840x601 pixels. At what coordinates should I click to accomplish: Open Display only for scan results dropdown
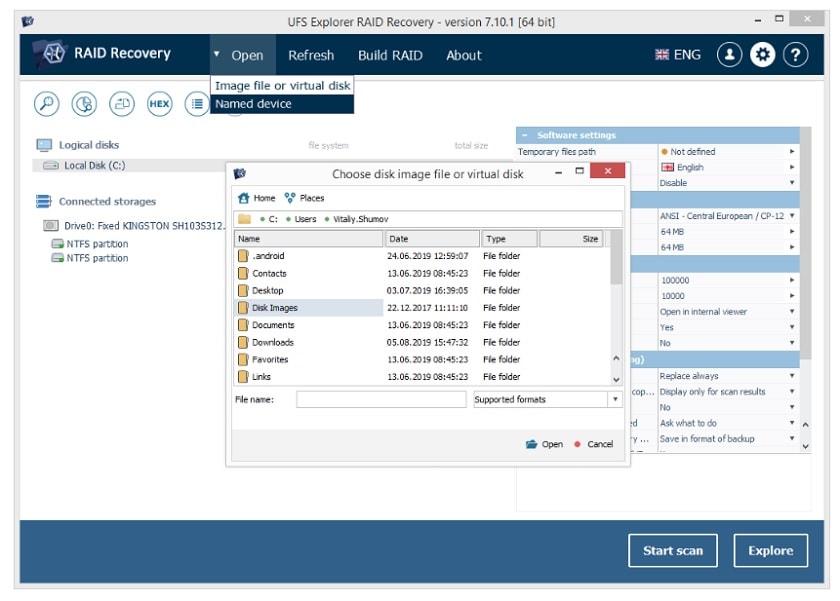pos(792,392)
